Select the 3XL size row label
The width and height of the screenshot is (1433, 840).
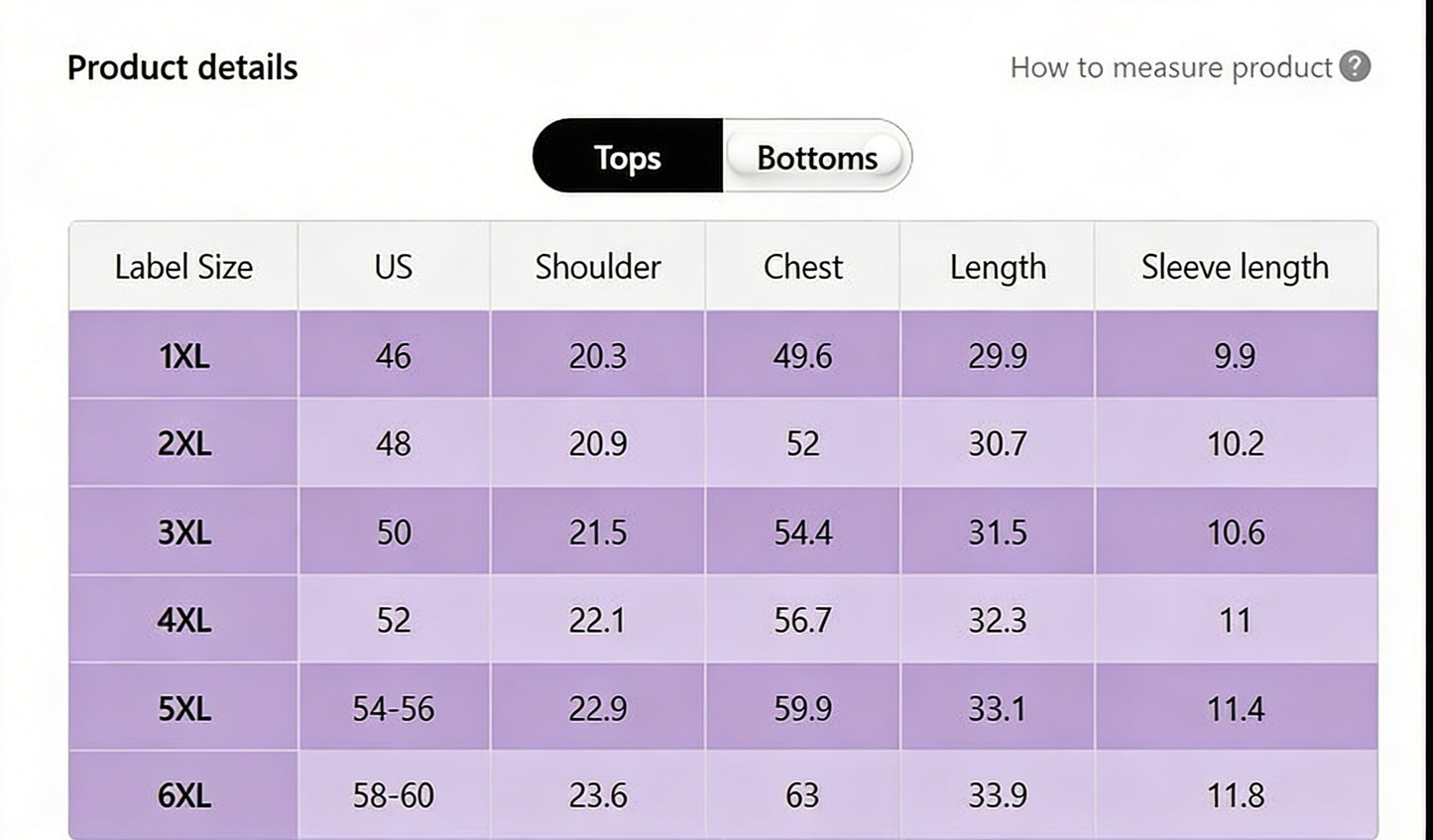183,533
